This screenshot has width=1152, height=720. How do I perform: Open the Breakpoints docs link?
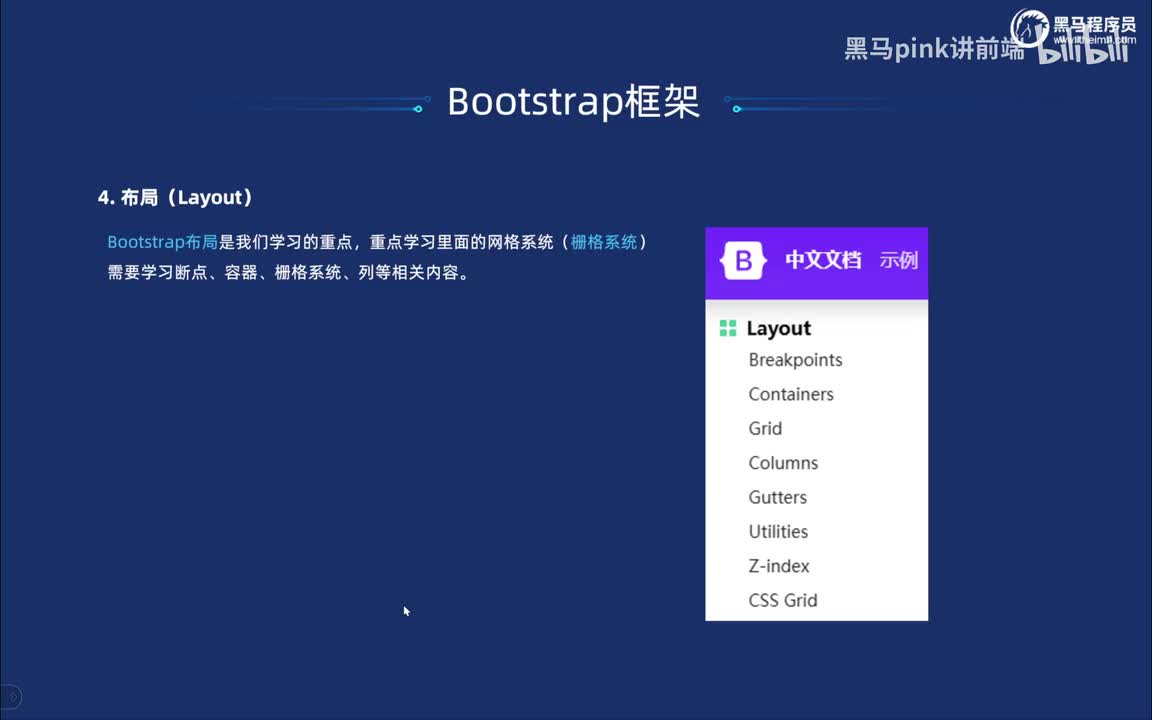pyautogui.click(x=795, y=360)
